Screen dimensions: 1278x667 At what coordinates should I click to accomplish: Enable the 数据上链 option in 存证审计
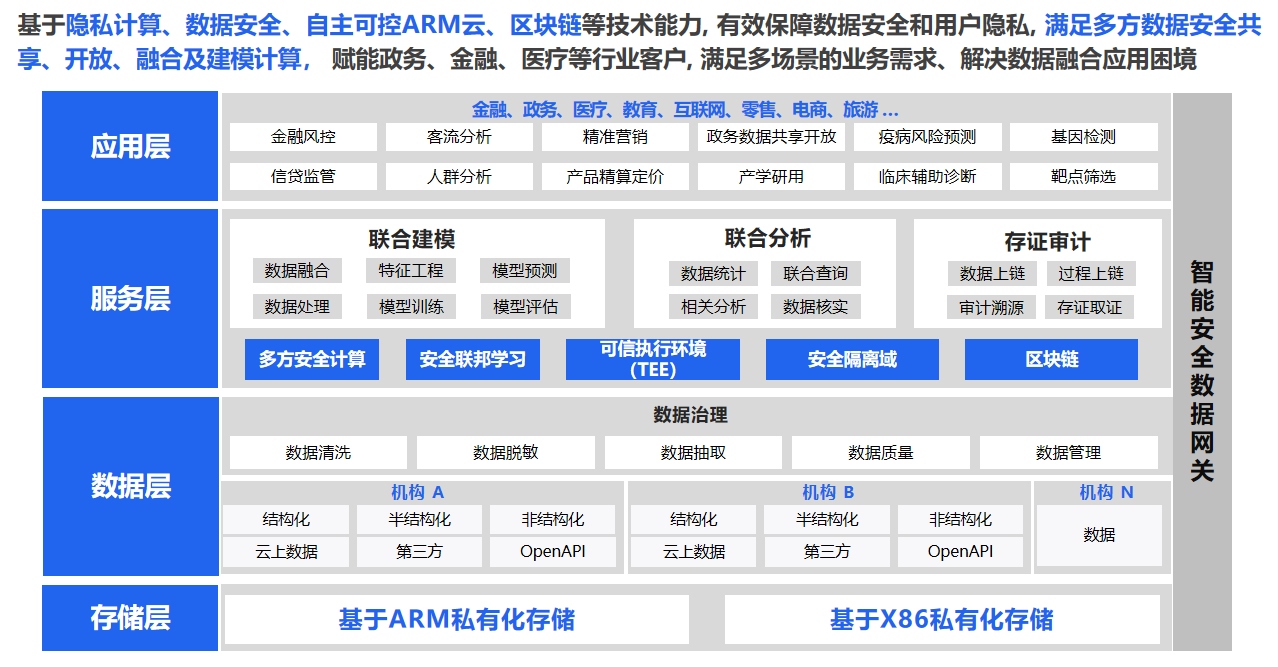click(991, 270)
